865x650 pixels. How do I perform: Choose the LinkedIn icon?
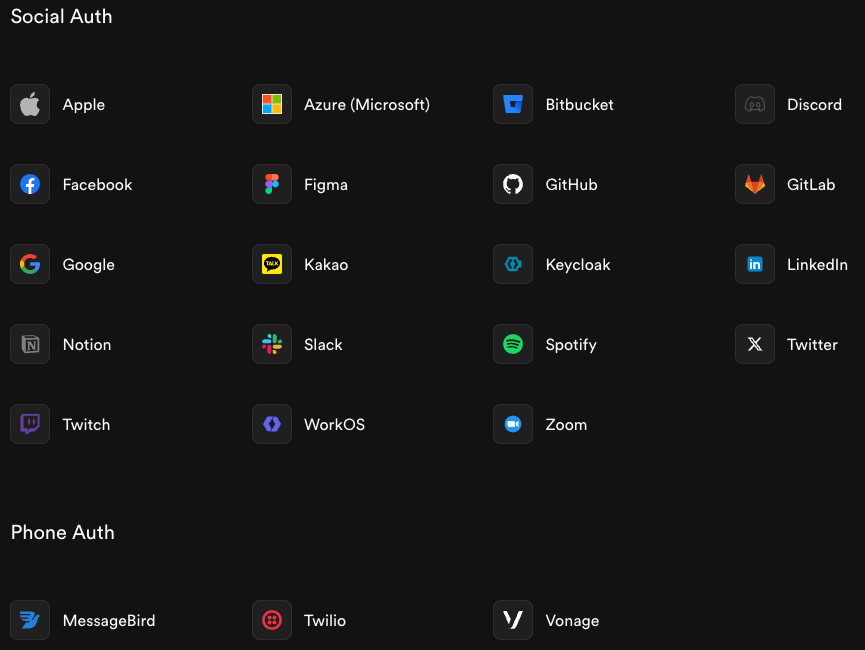(x=755, y=264)
